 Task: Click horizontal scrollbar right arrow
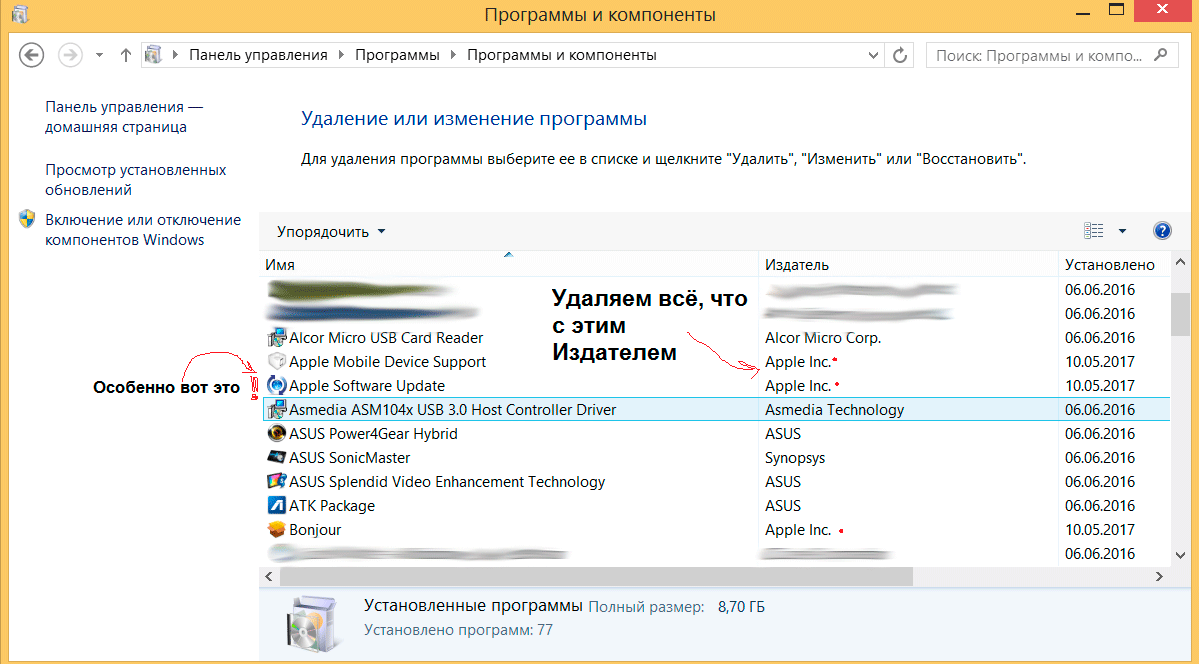[1159, 576]
